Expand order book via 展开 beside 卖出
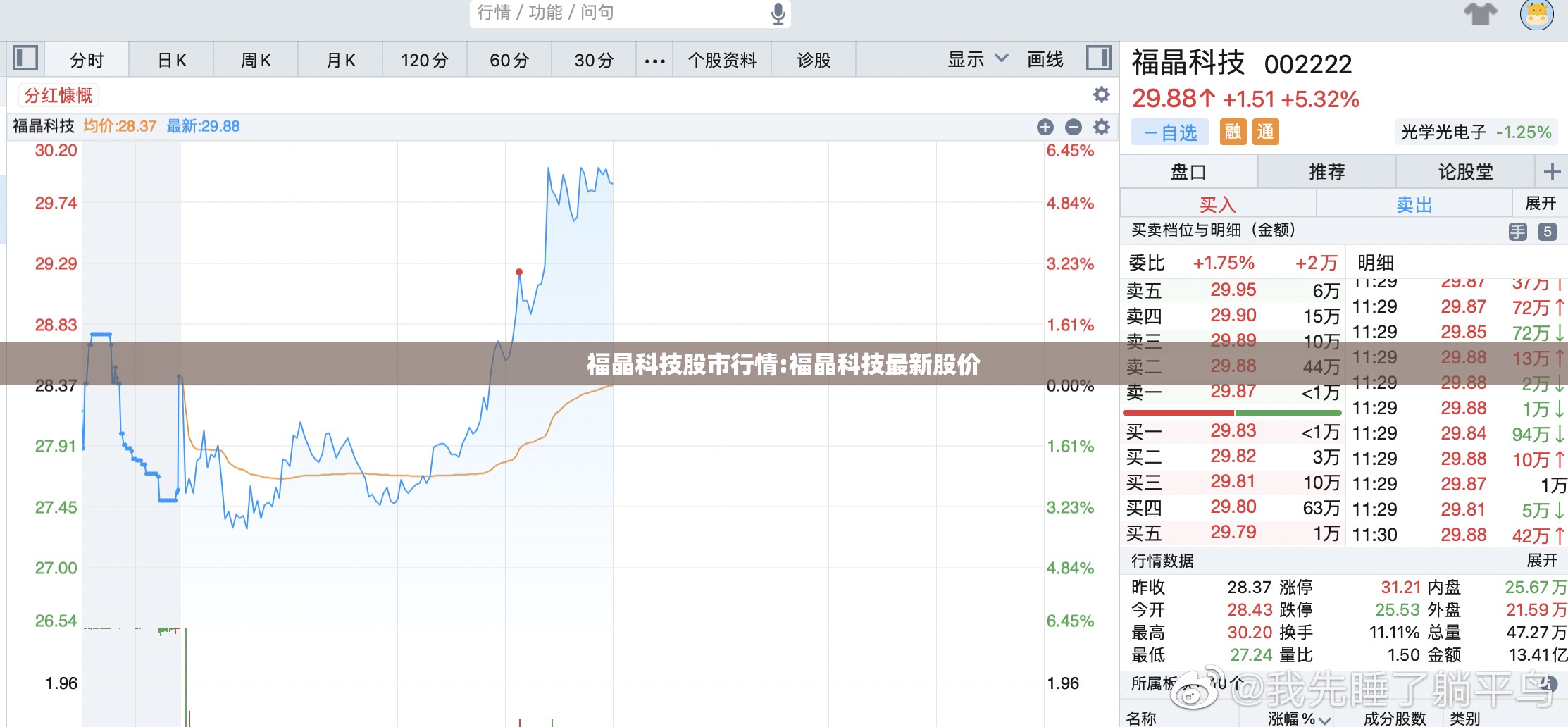The height and width of the screenshot is (727, 1568). (1541, 204)
